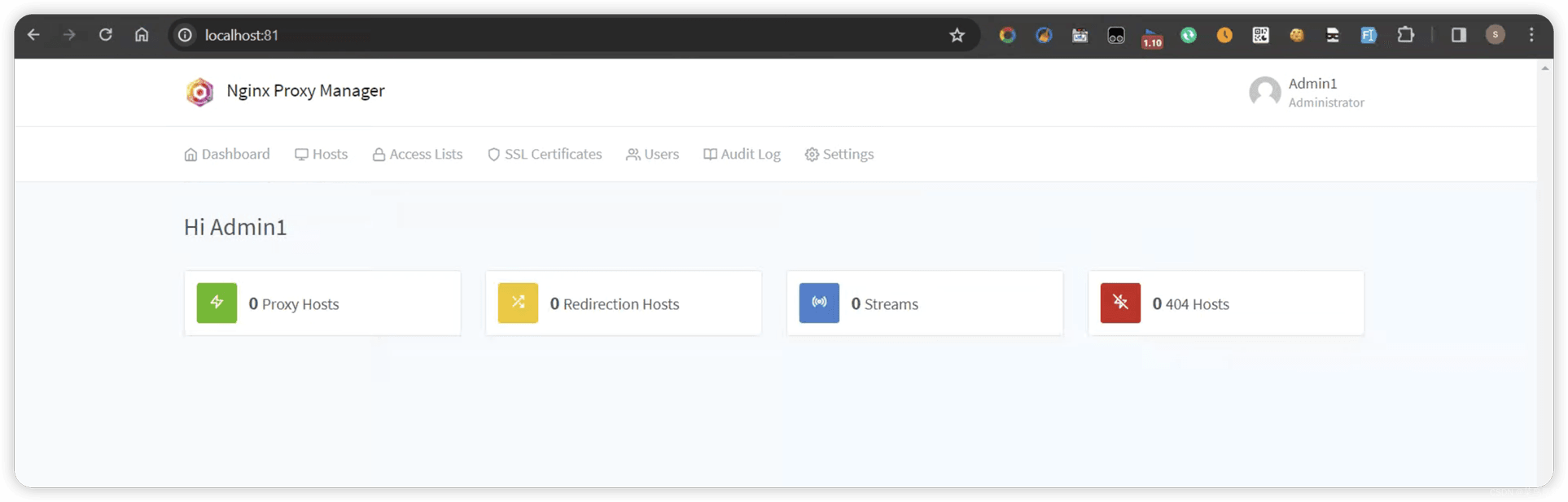Toggle the browser side panel
The width and height of the screenshot is (1568, 502).
coord(1458,35)
